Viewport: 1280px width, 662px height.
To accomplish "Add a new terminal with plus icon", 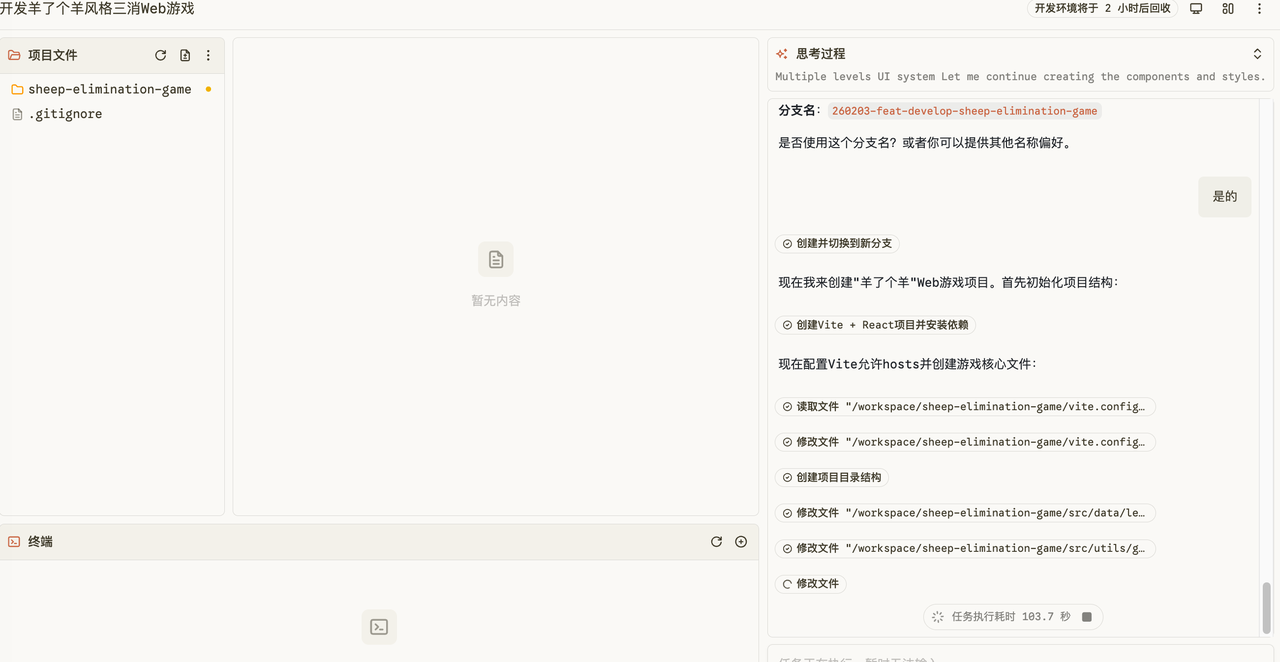I will (741, 542).
